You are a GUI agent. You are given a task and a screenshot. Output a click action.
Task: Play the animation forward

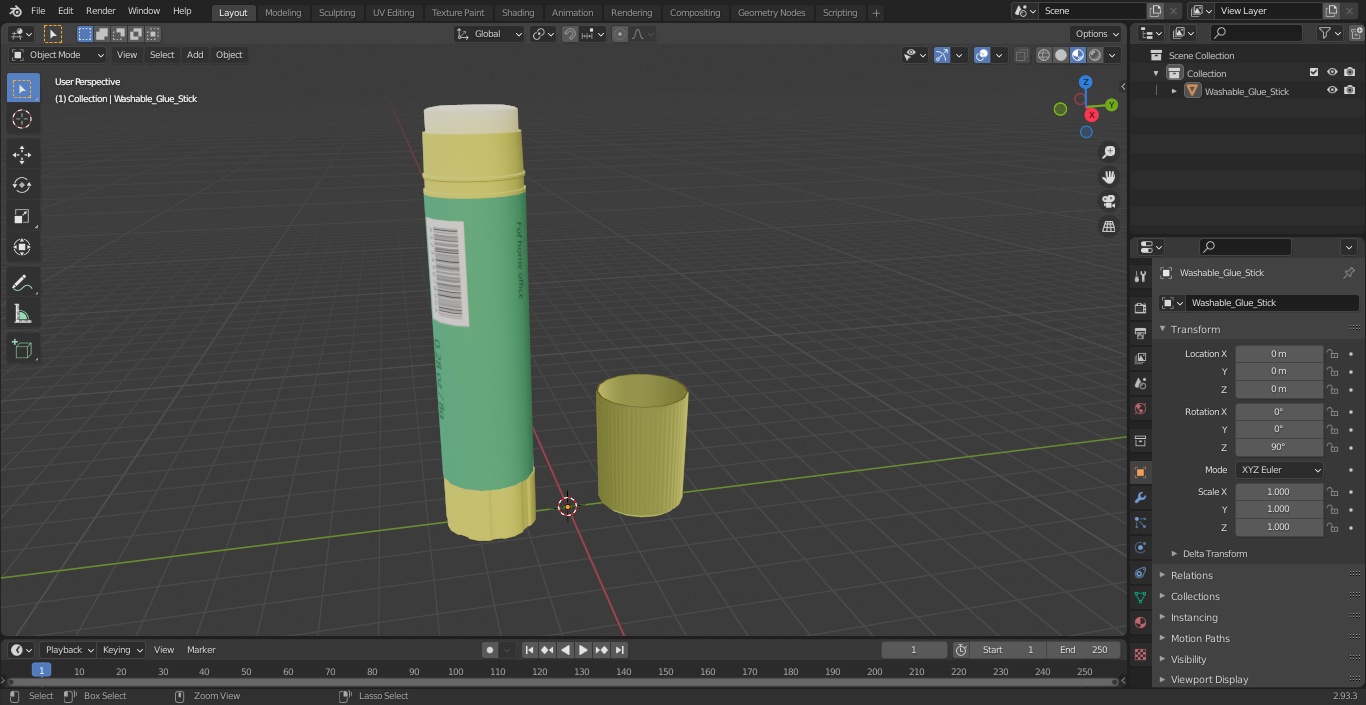click(x=583, y=650)
